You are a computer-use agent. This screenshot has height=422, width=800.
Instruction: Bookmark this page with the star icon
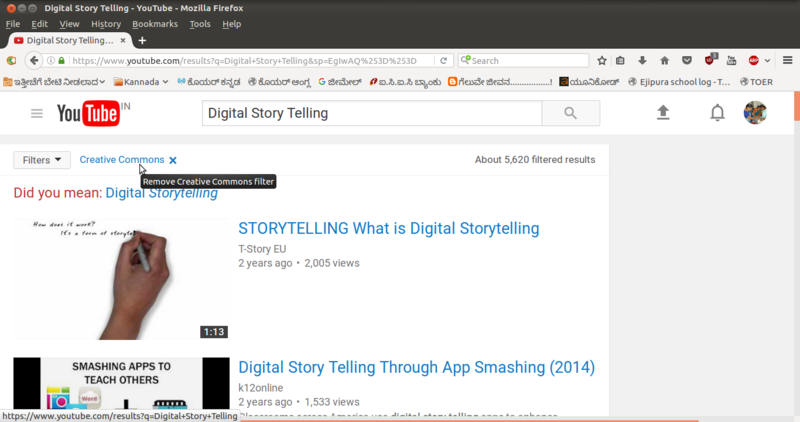pyautogui.click(x=602, y=61)
